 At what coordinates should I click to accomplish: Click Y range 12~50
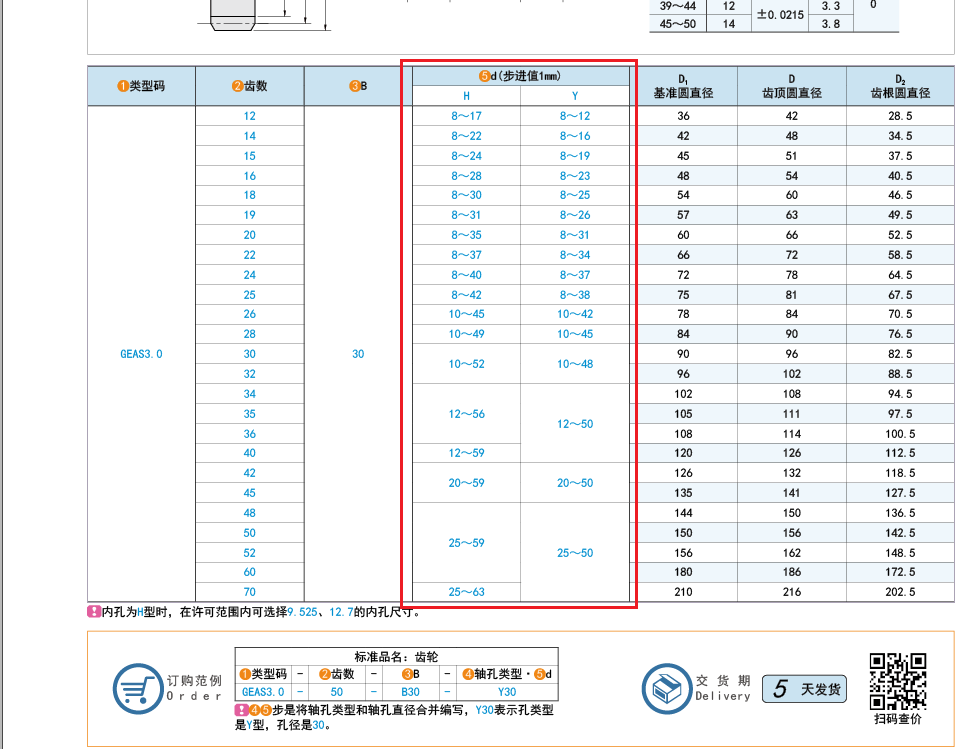pyautogui.click(x=575, y=424)
